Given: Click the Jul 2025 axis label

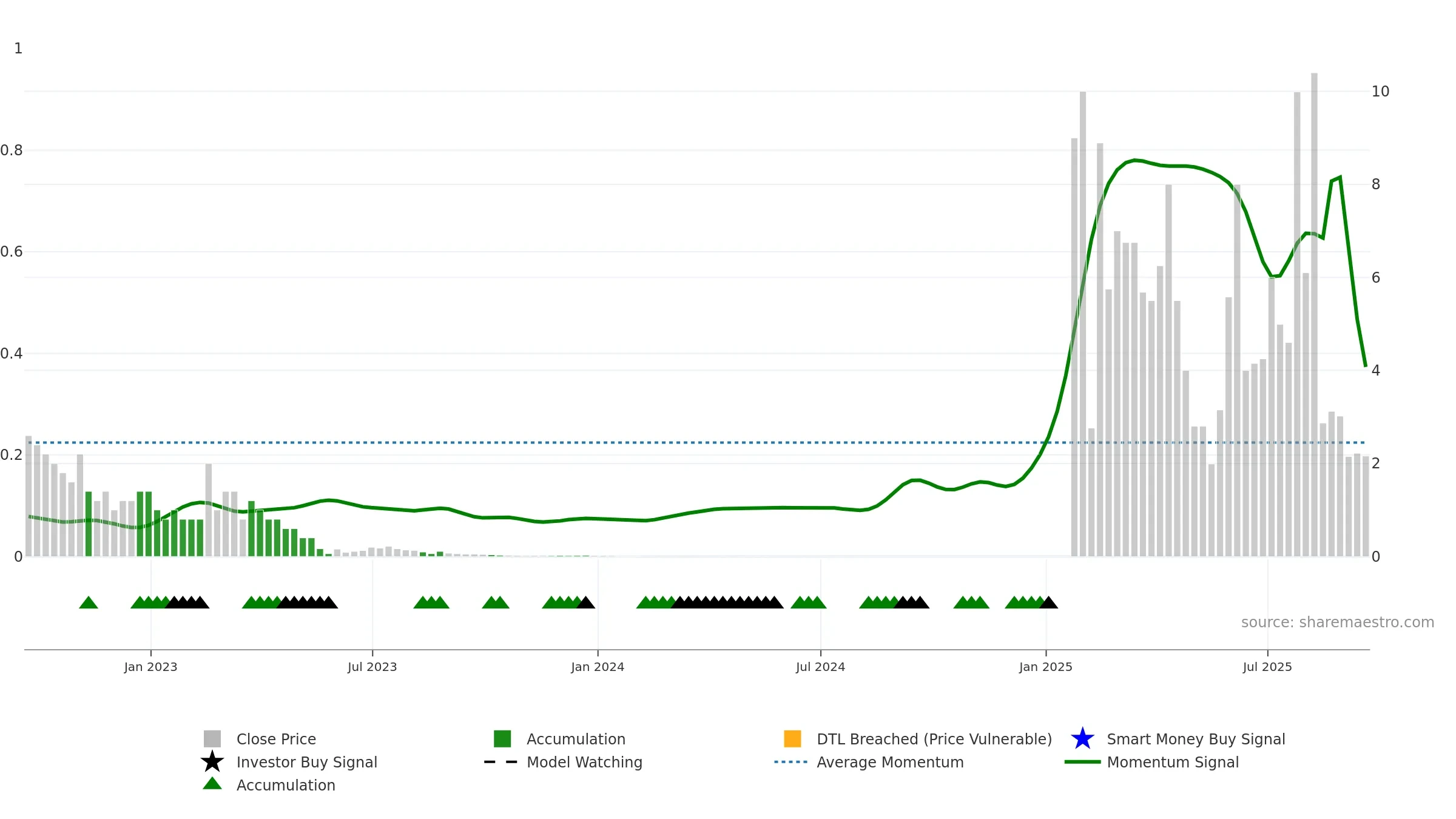Looking at the screenshot, I should (x=1267, y=667).
